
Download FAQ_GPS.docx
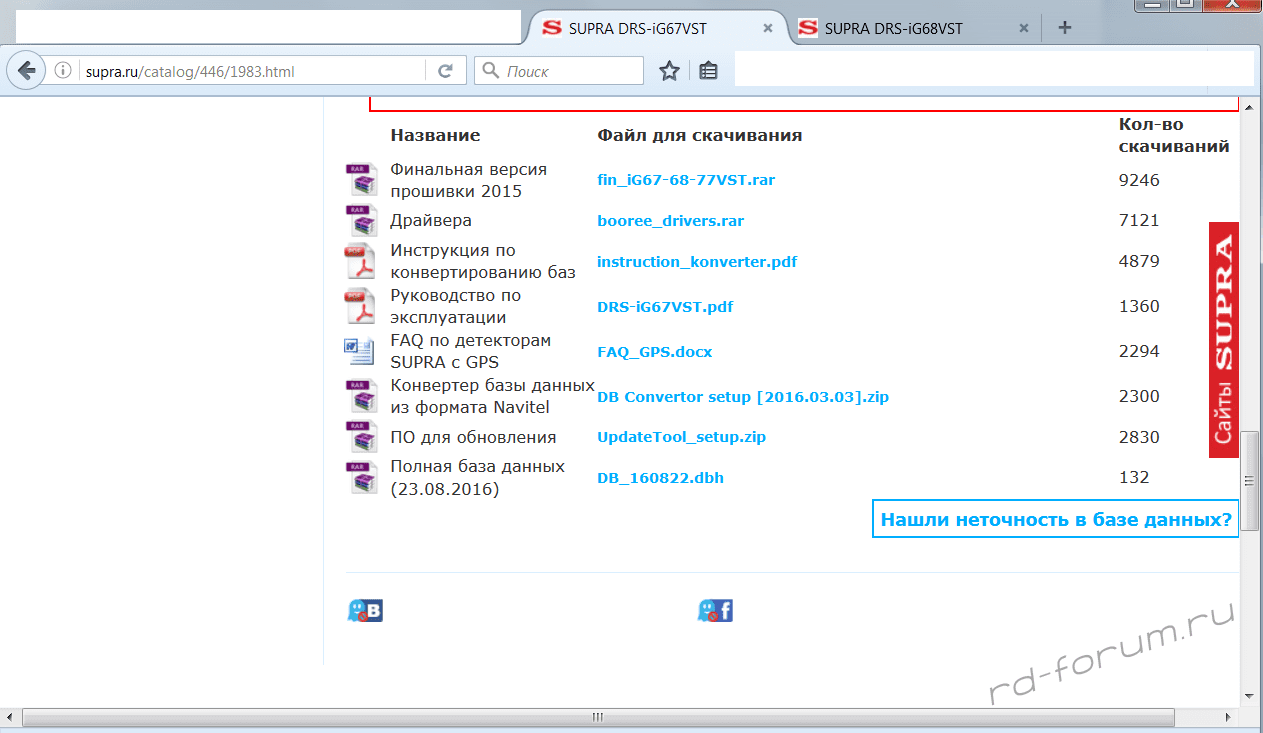coord(655,352)
